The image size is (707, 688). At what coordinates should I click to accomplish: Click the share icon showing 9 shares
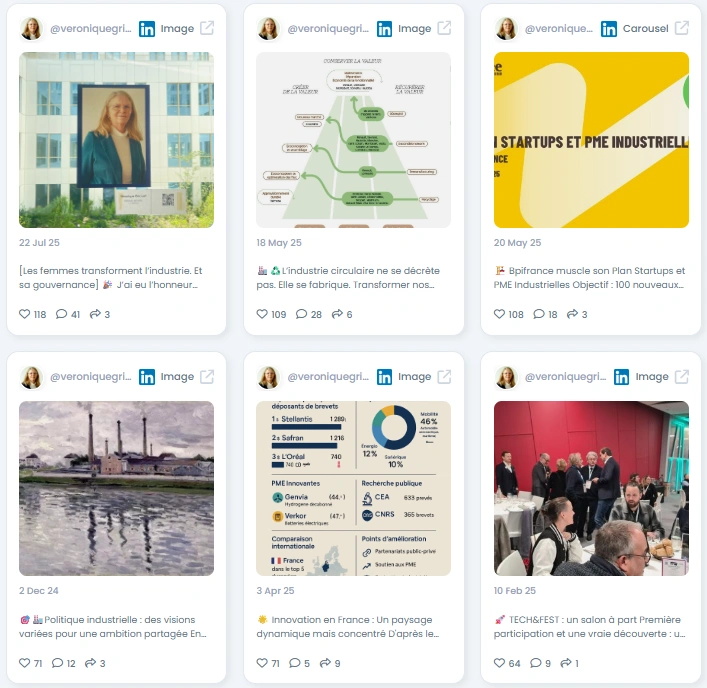[x=325, y=663]
